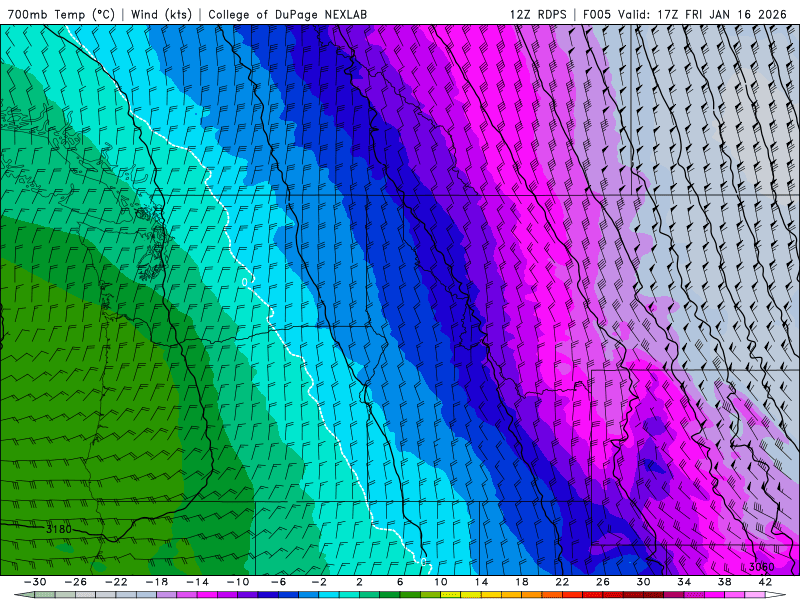Screen dimensions: 800x600
Task: Click the −2 label on the color scale
Action: (319, 582)
